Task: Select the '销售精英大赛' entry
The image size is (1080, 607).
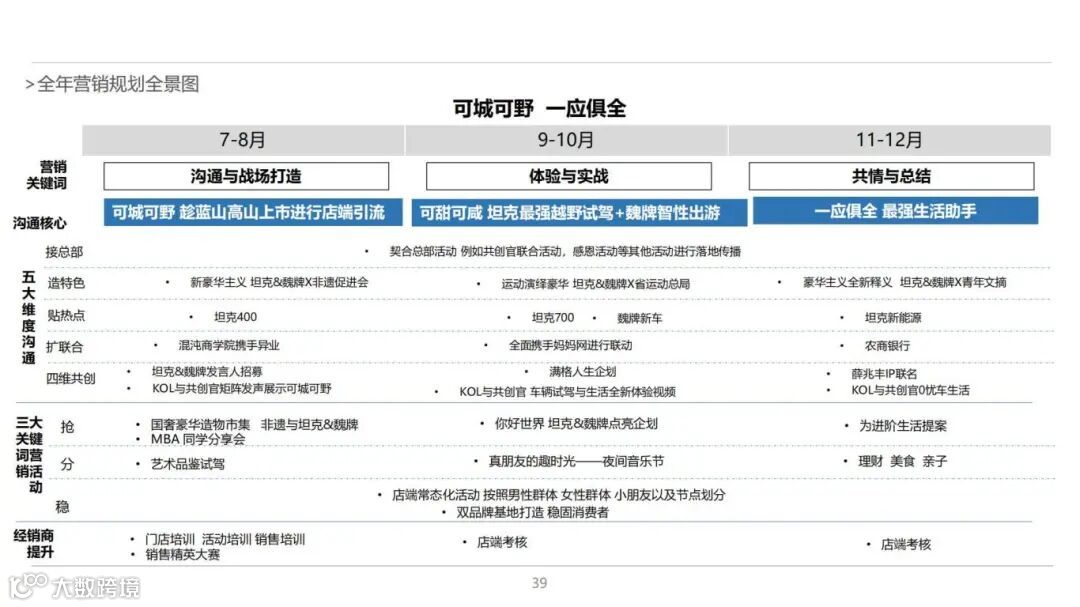Action: [x=183, y=555]
